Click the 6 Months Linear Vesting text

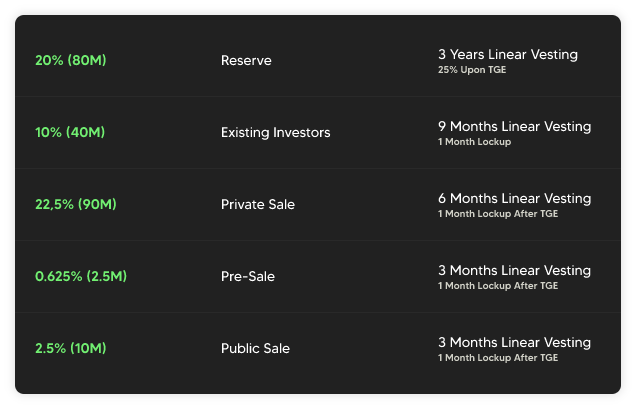point(514,198)
